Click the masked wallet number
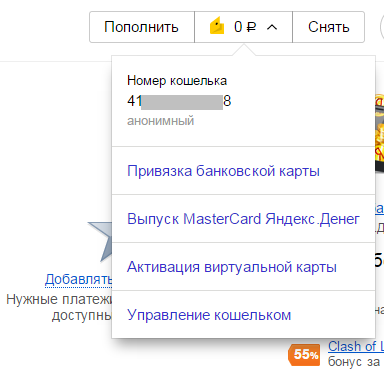Viewport: 384px width, 391px height. pos(179,101)
